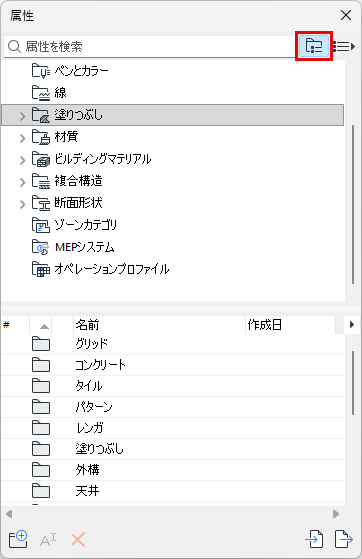Select ペンとカラー tree label

click(x=82, y=71)
